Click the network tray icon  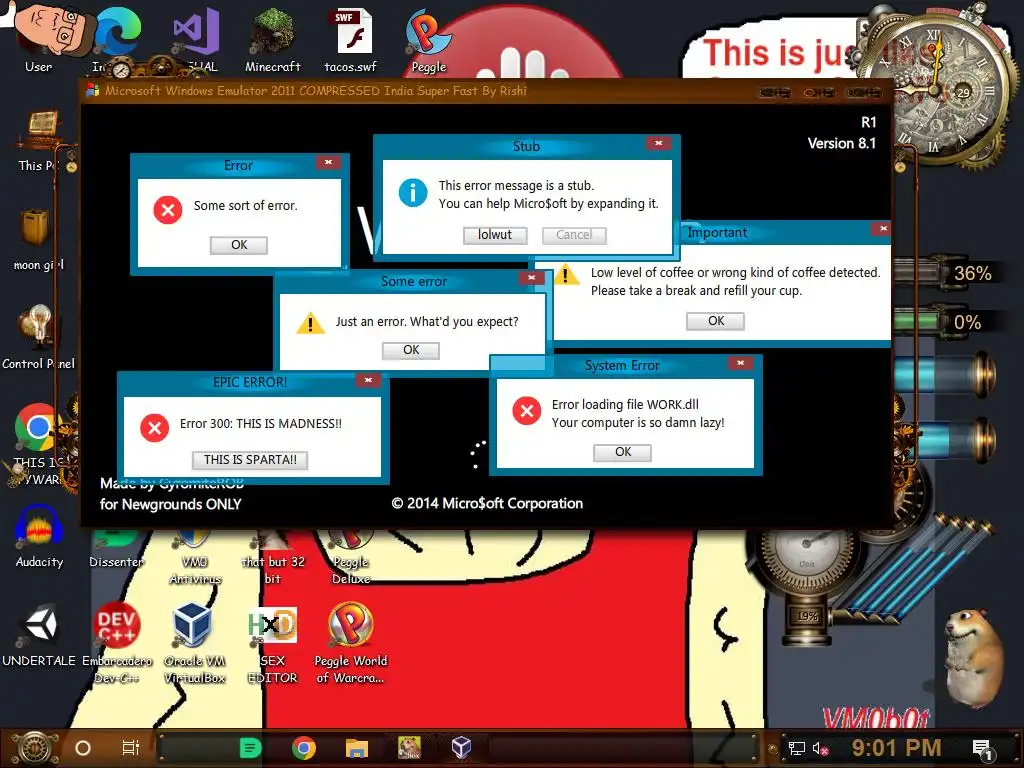pyautogui.click(x=797, y=748)
